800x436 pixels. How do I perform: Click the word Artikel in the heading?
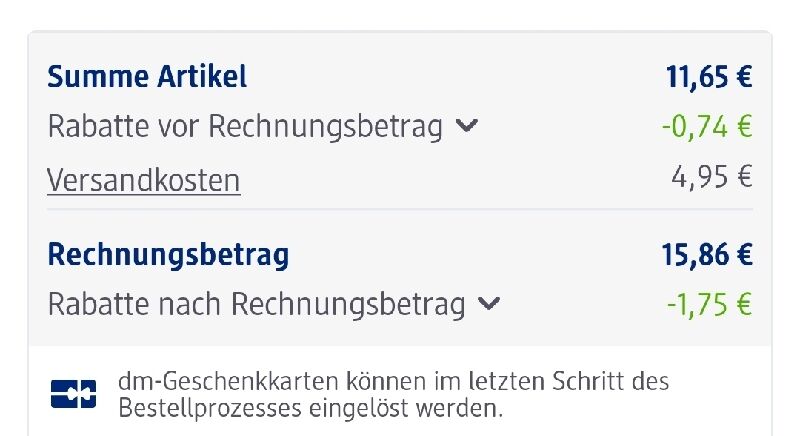[202, 76]
